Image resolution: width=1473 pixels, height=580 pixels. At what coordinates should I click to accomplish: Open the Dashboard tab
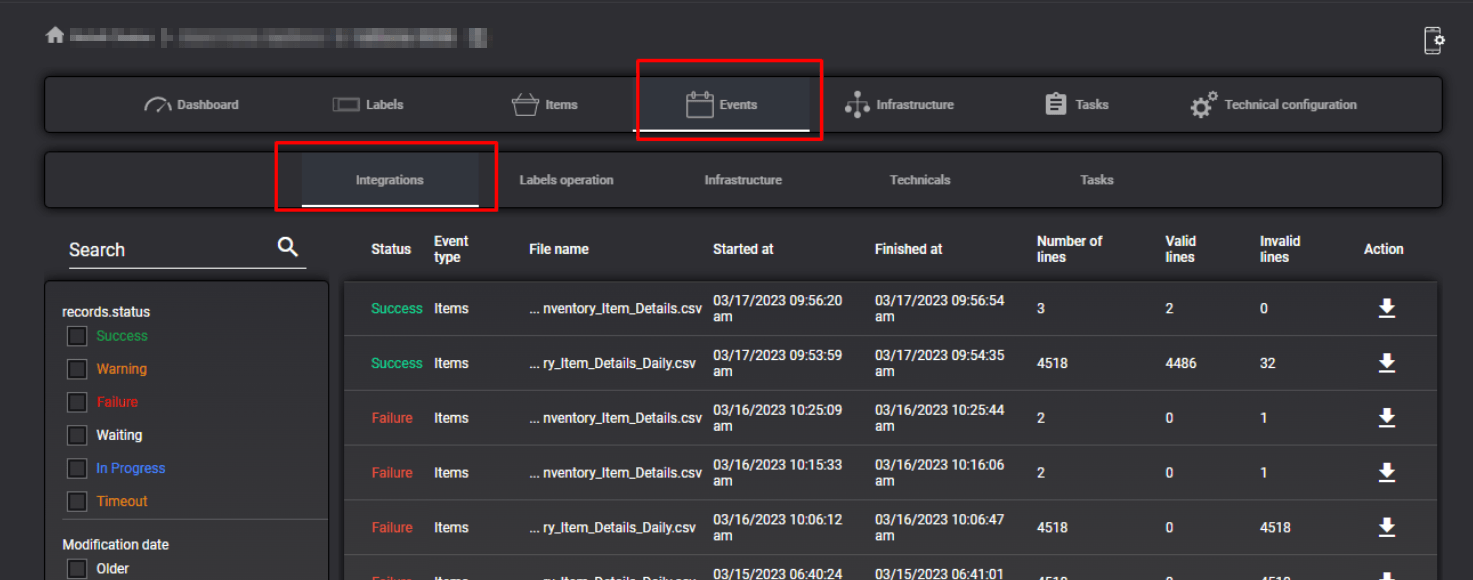click(x=192, y=105)
